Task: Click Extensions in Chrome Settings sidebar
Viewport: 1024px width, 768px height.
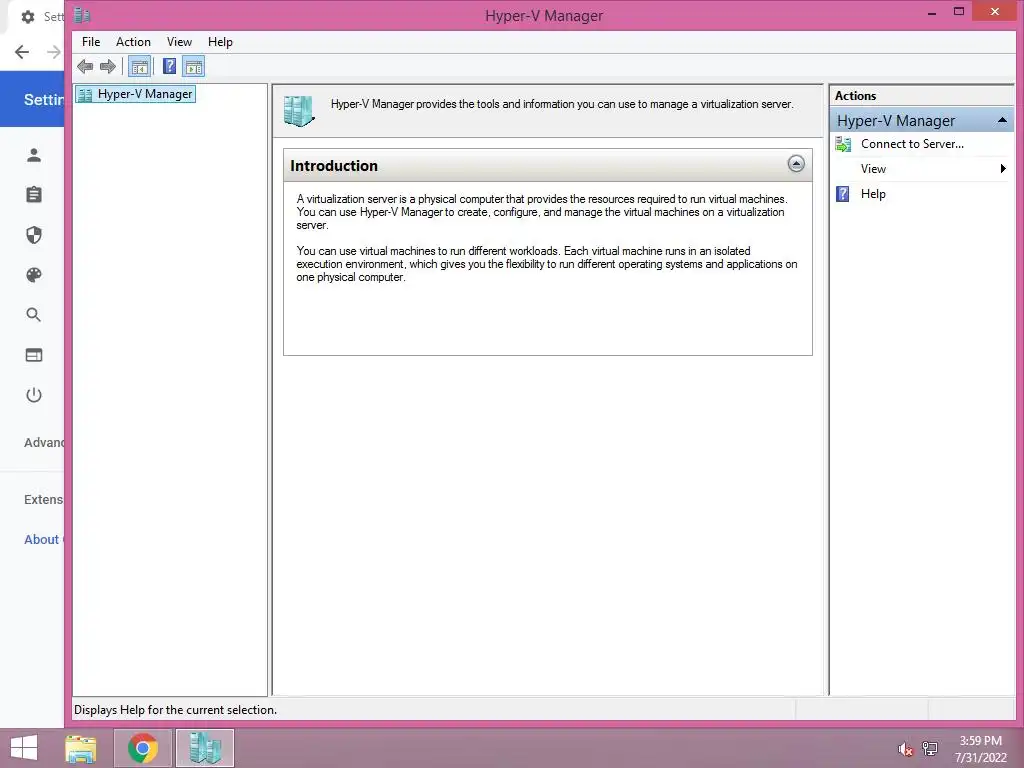Action: pyautogui.click(x=44, y=500)
